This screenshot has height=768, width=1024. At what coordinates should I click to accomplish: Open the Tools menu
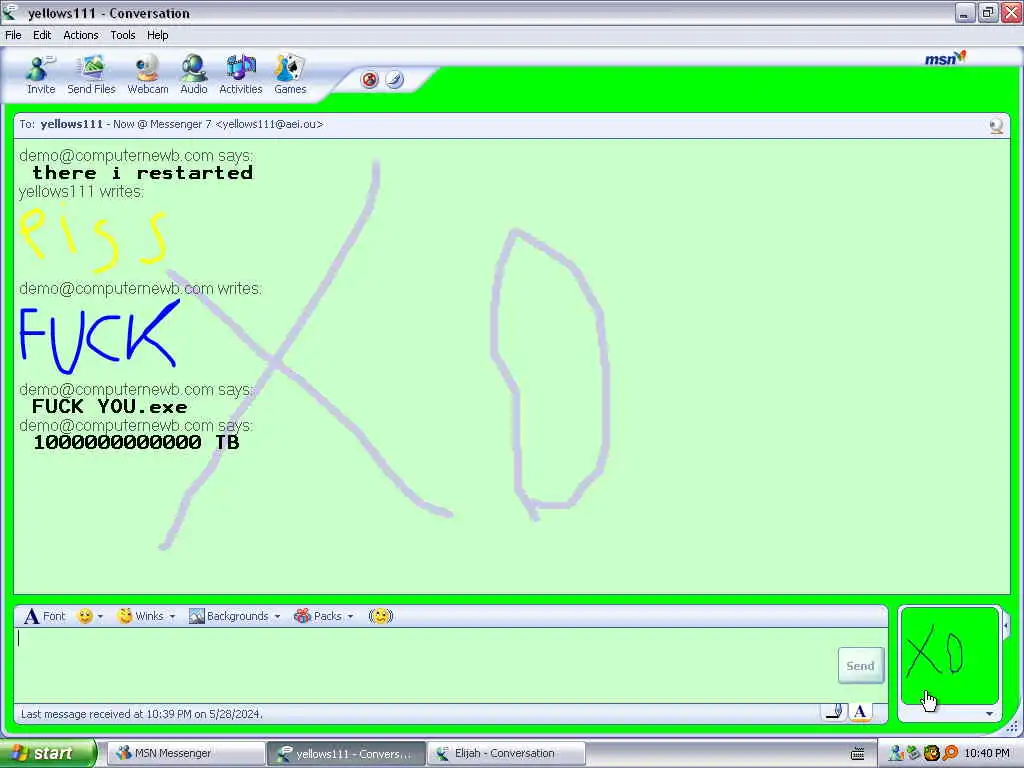pyautogui.click(x=123, y=35)
